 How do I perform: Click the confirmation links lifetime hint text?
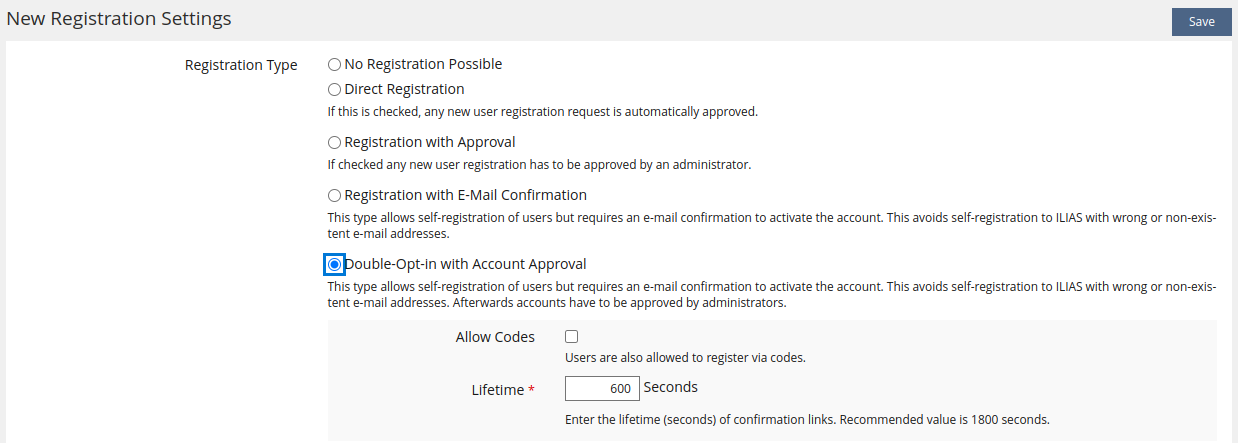pyautogui.click(x=806, y=419)
